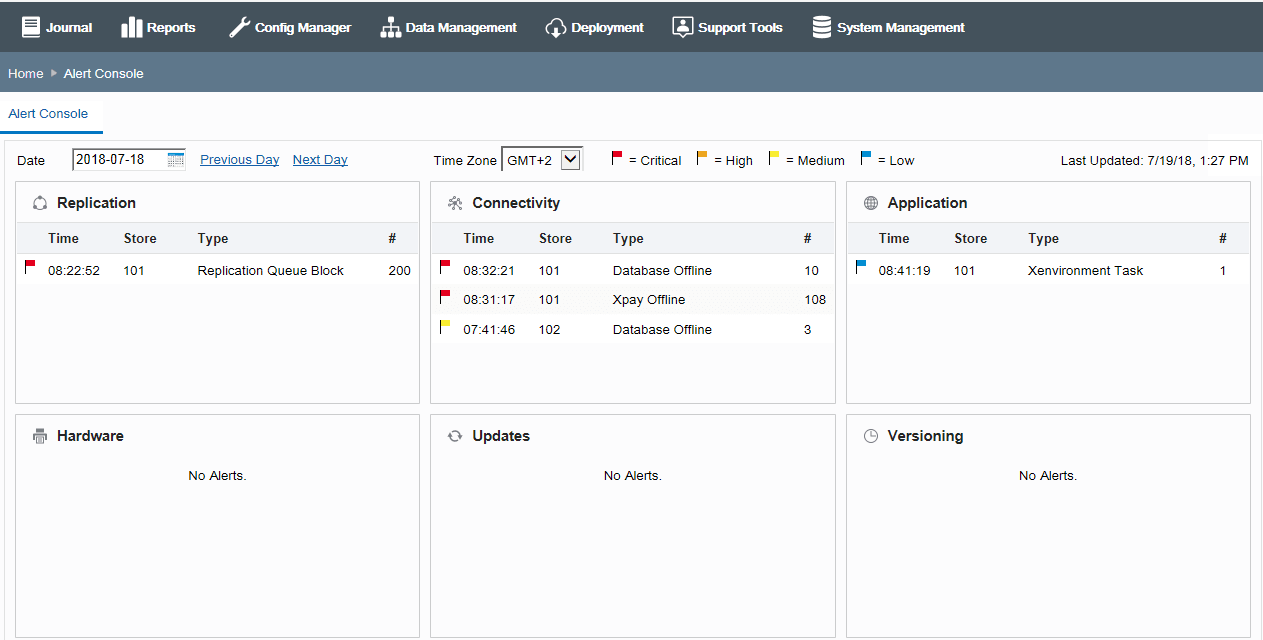Viewport: 1263px width, 640px height.
Task: Click the Previous Day link
Action: (239, 159)
